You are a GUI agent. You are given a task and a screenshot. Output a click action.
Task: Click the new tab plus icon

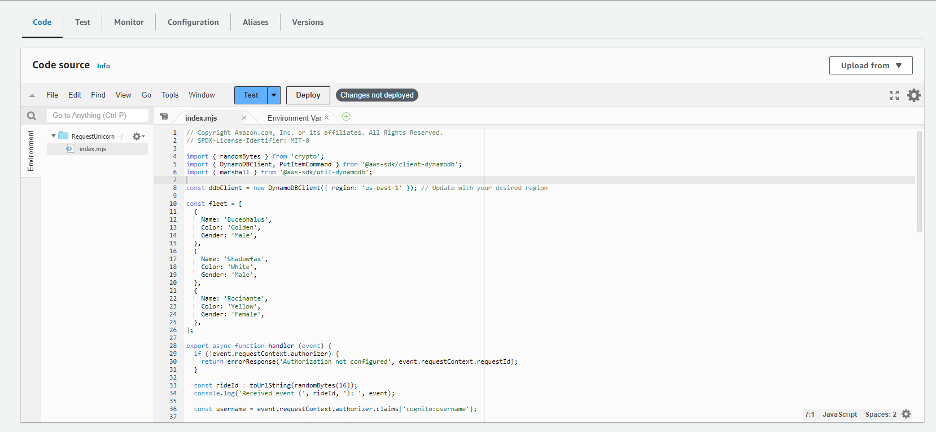(x=346, y=117)
